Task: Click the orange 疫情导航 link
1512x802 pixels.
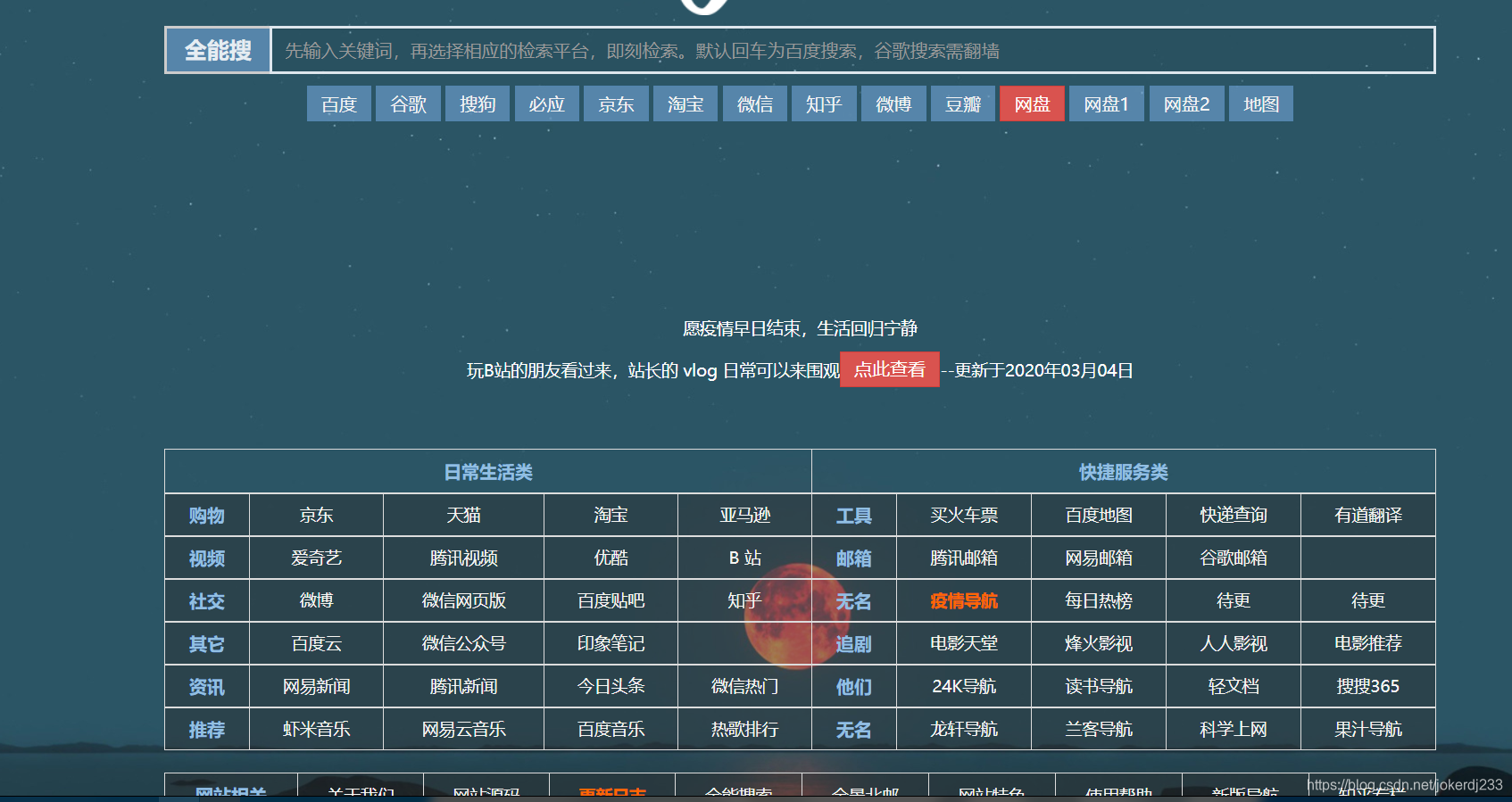Action: tap(964, 600)
